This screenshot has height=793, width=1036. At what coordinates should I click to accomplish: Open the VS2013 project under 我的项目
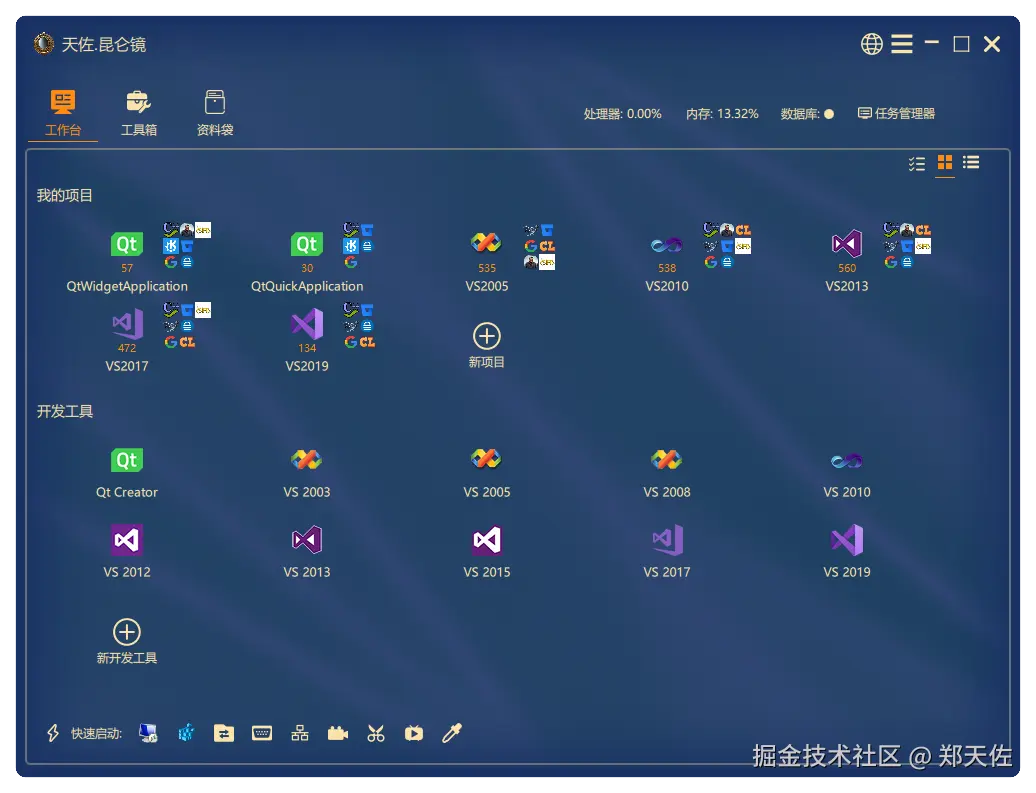(846, 261)
